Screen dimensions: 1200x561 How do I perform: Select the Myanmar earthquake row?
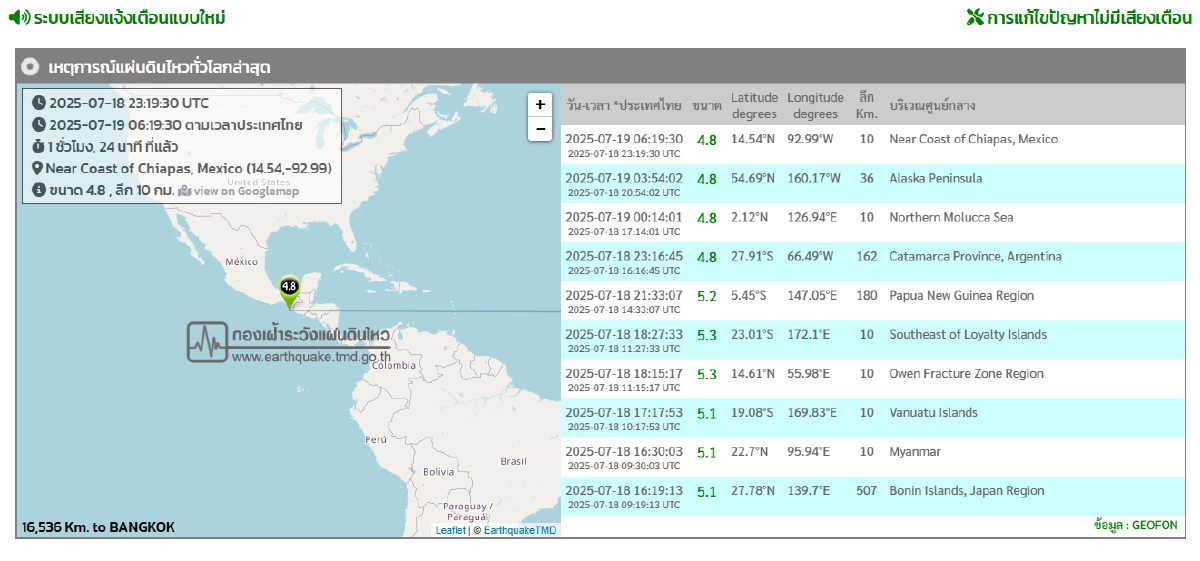pyautogui.click(x=873, y=456)
